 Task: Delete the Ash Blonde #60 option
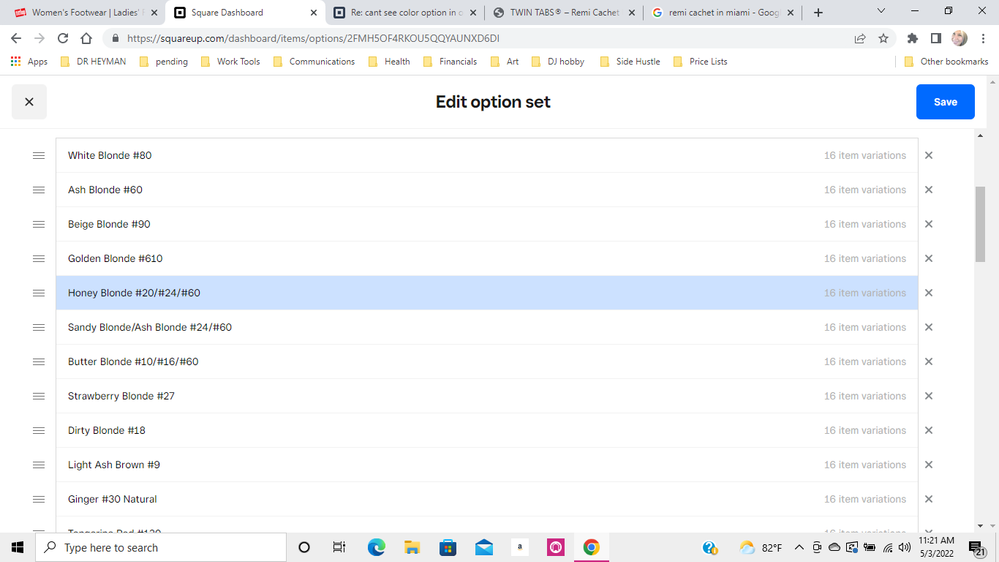coord(928,190)
